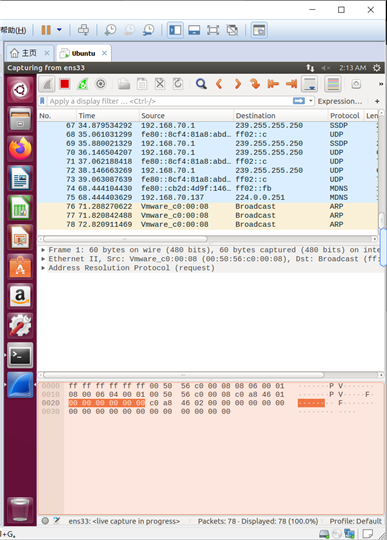Expand the Frame 1 details tree
This screenshot has height=540, width=387.
pos(43,250)
